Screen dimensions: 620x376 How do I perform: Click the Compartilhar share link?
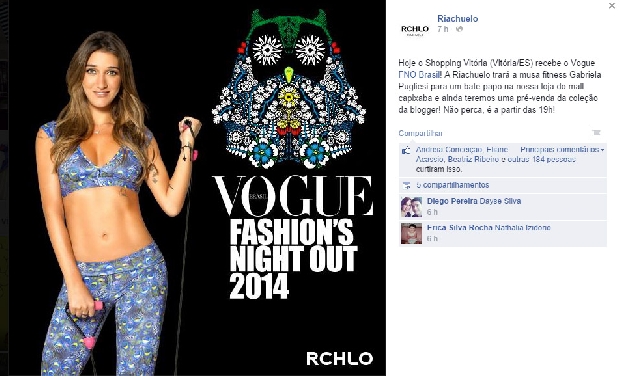[x=420, y=133]
